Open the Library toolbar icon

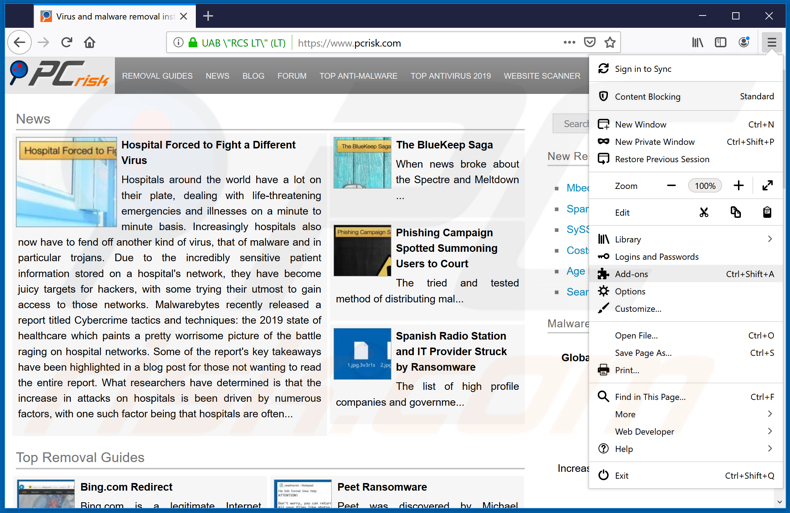point(697,43)
